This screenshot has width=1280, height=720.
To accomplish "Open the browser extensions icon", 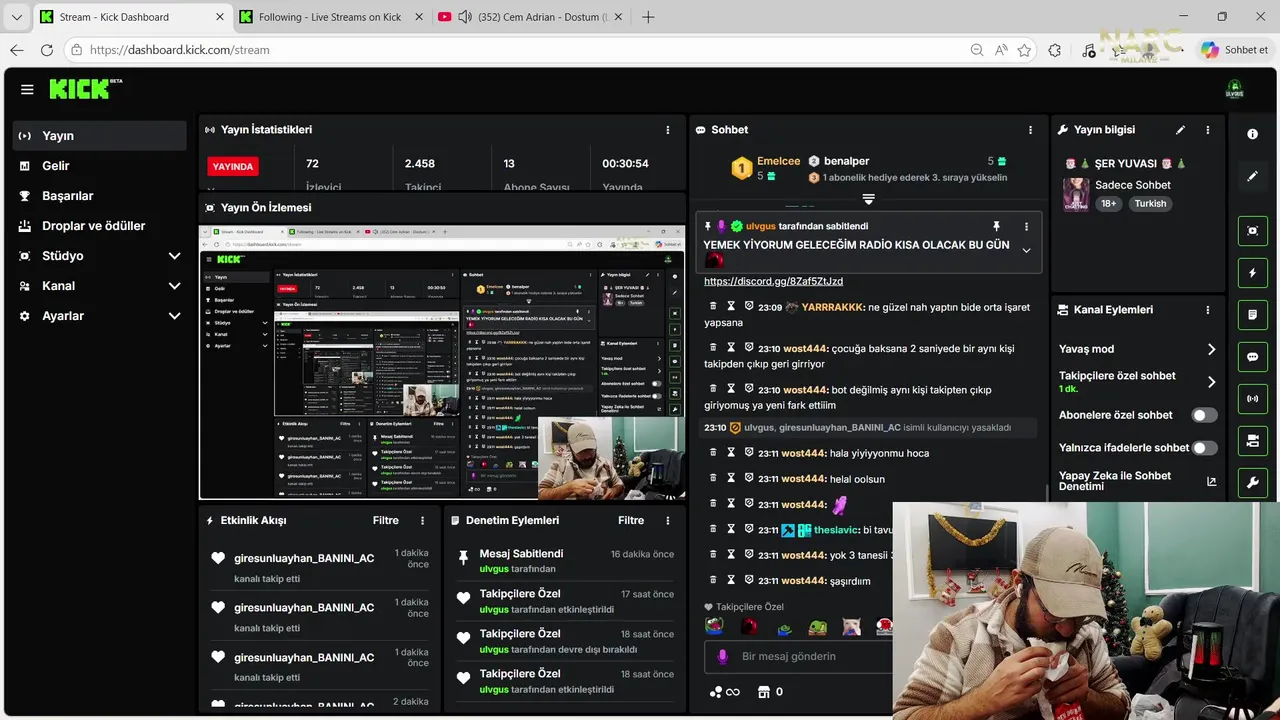I will 1054,50.
